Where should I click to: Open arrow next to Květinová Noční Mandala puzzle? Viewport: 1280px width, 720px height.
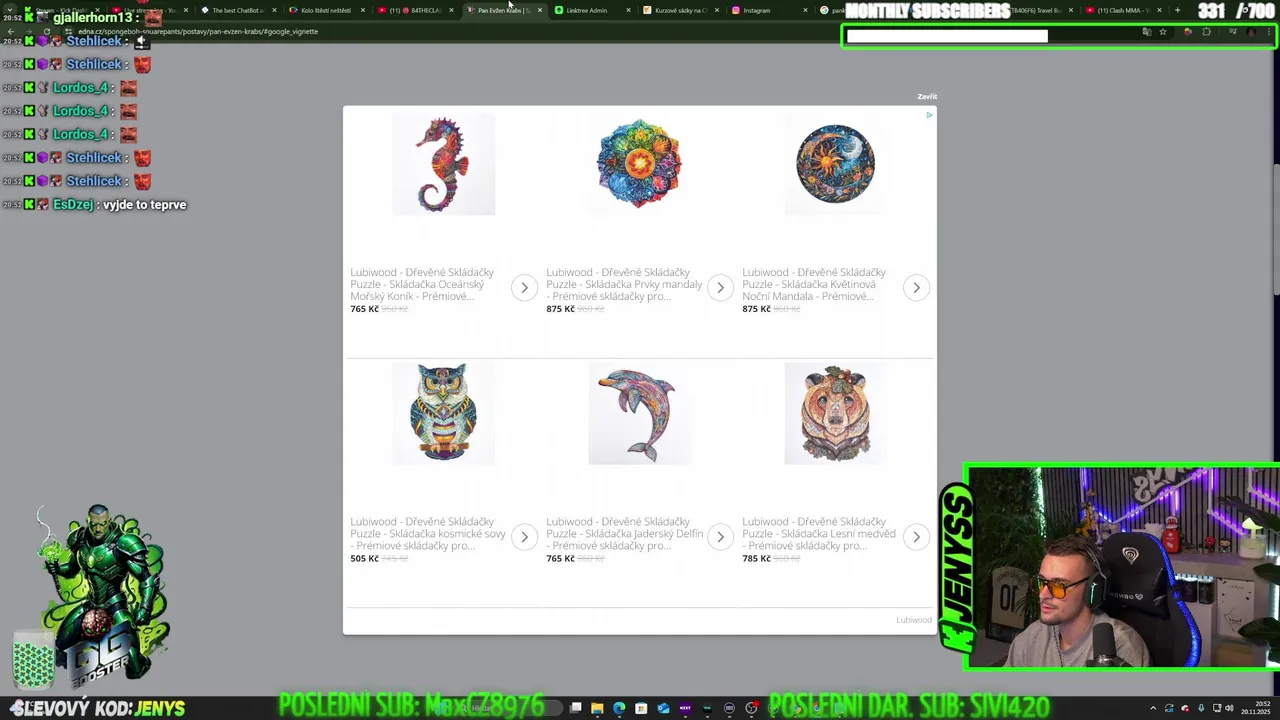916,288
